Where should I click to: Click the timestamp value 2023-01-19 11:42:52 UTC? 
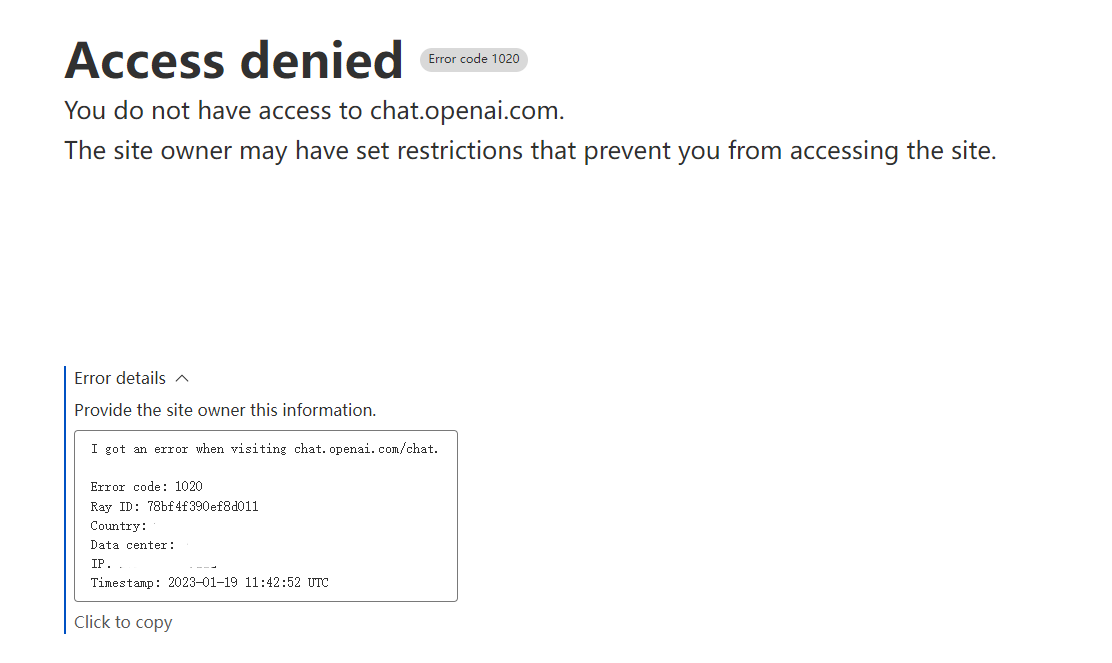(x=248, y=583)
